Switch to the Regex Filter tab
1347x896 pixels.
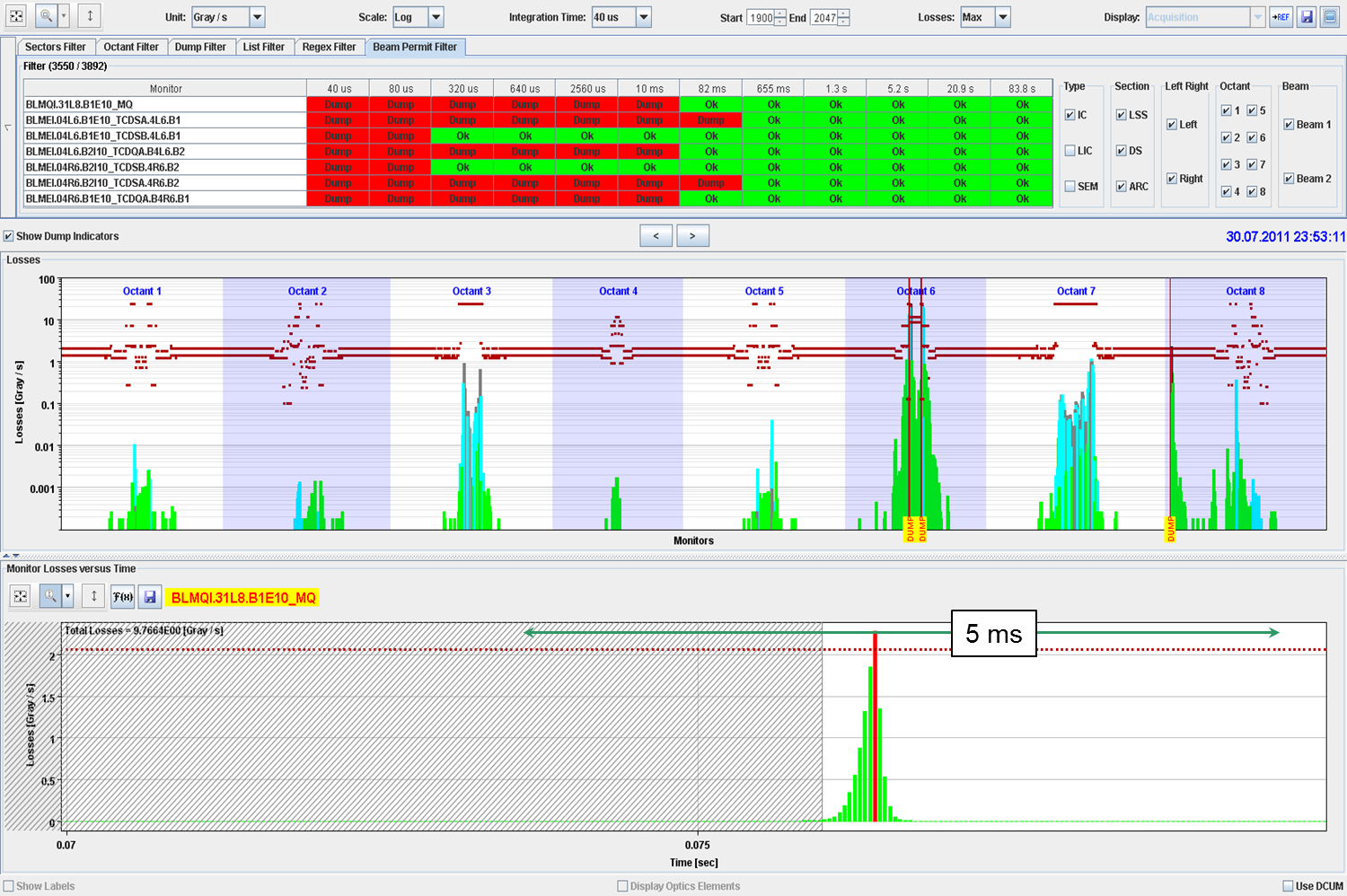coord(329,47)
